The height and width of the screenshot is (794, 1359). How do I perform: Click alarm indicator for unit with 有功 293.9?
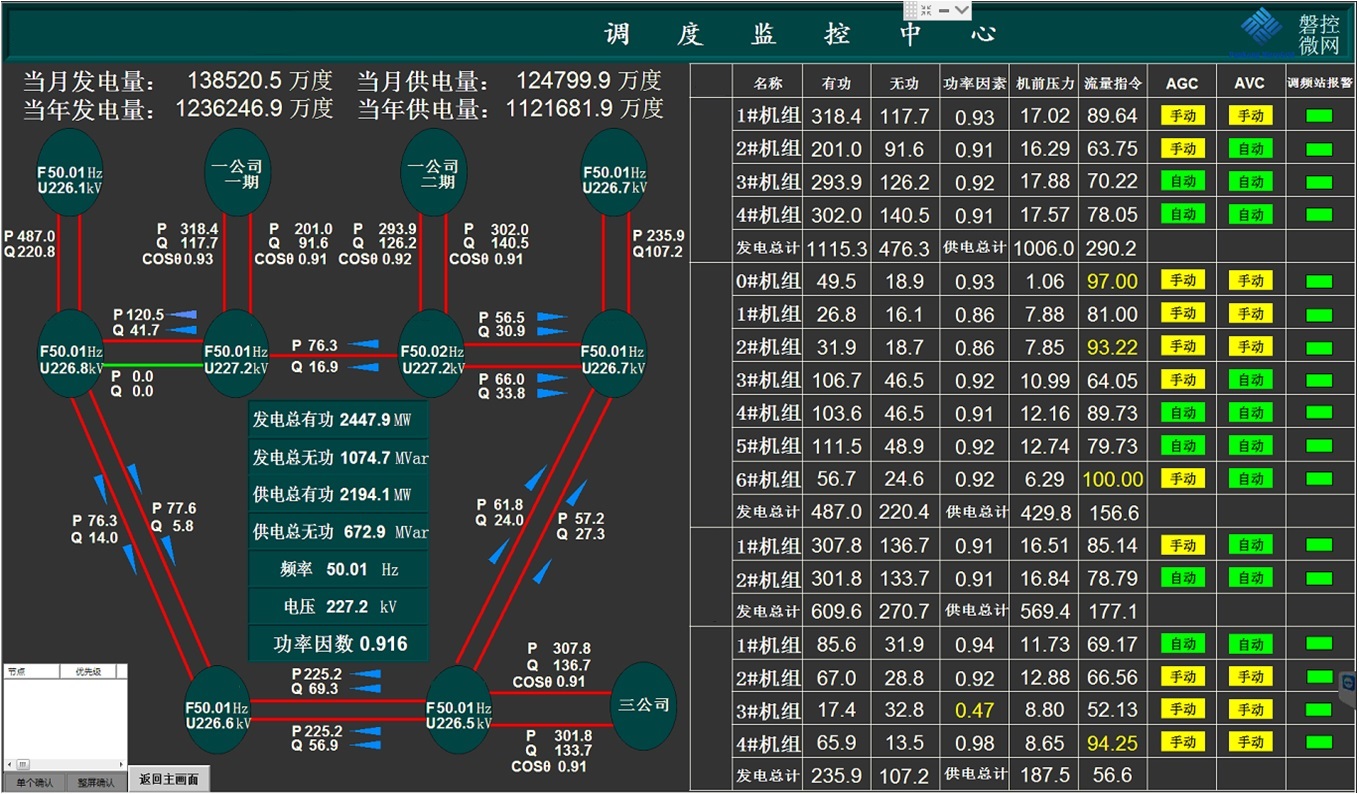tap(1319, 182)
